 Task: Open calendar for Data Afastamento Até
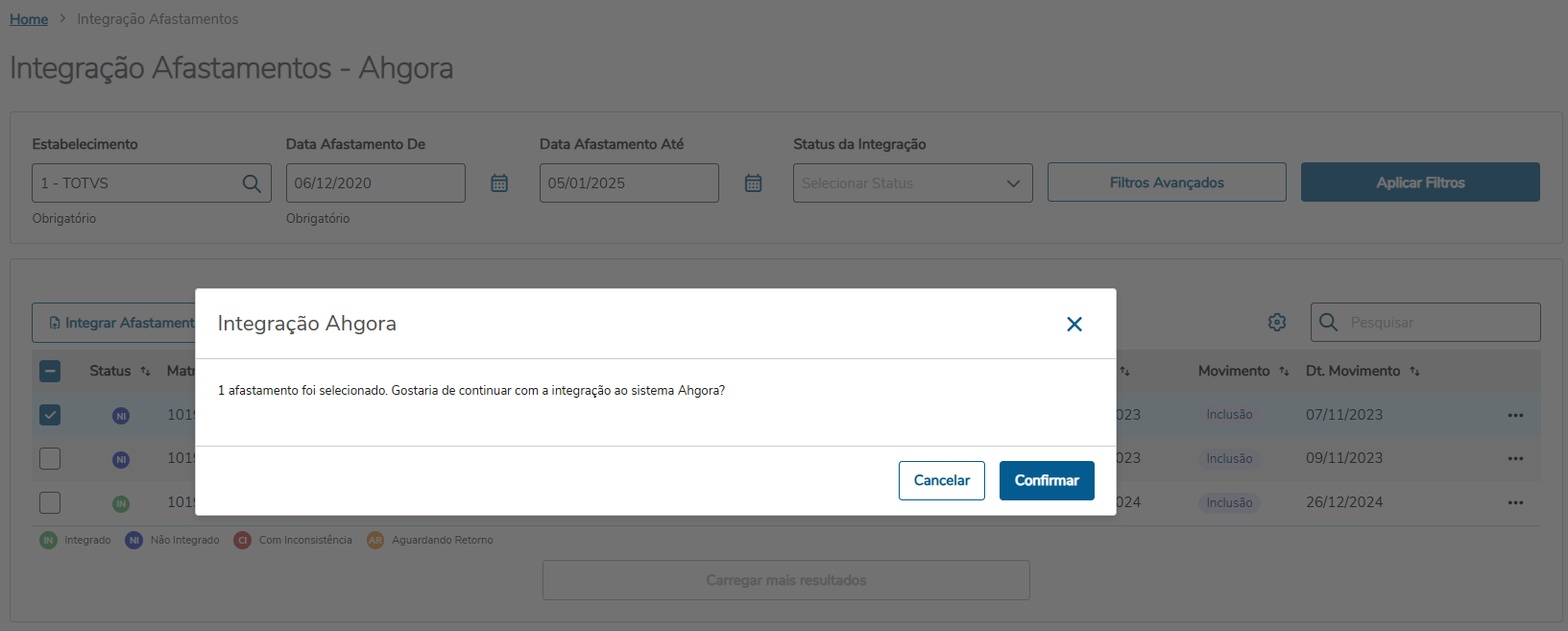(x=753, y=182)
